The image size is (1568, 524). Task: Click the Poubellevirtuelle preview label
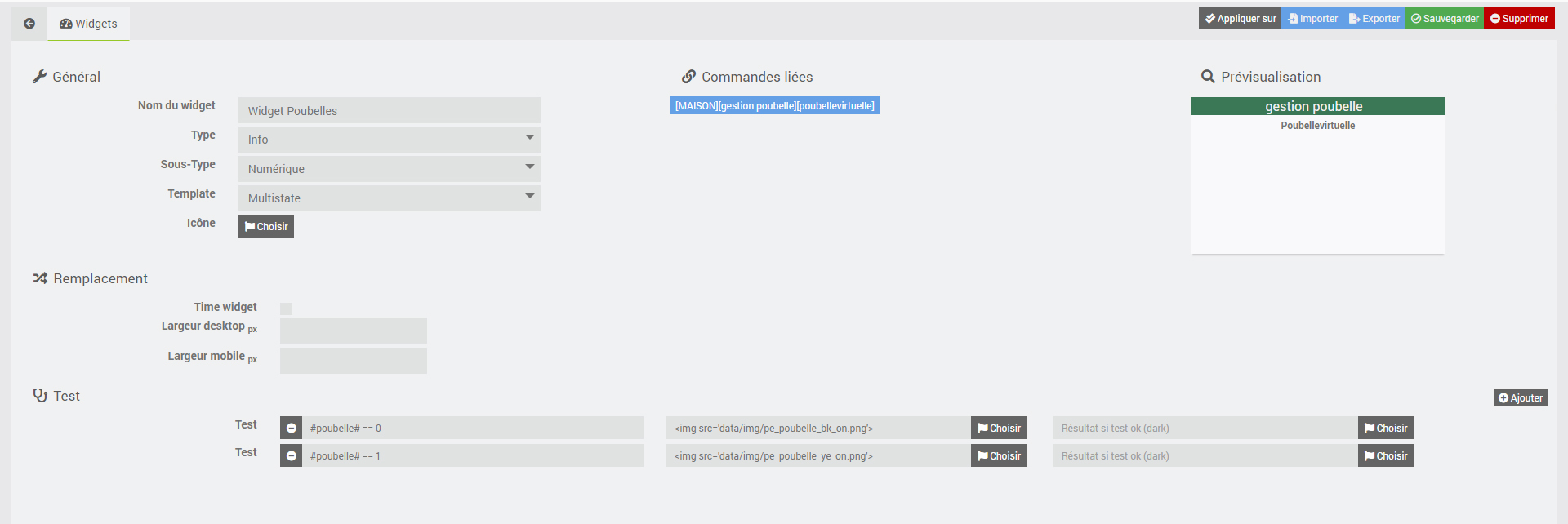1317,125
